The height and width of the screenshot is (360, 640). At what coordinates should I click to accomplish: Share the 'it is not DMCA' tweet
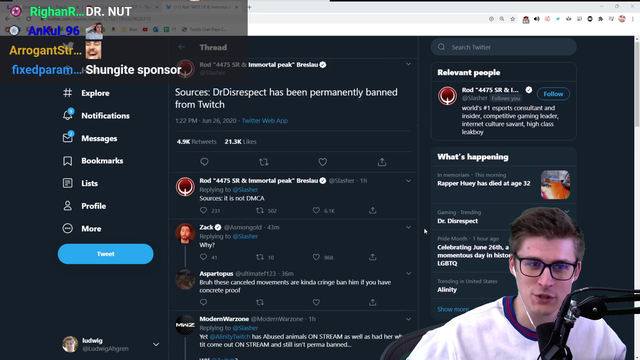[373, 211]
